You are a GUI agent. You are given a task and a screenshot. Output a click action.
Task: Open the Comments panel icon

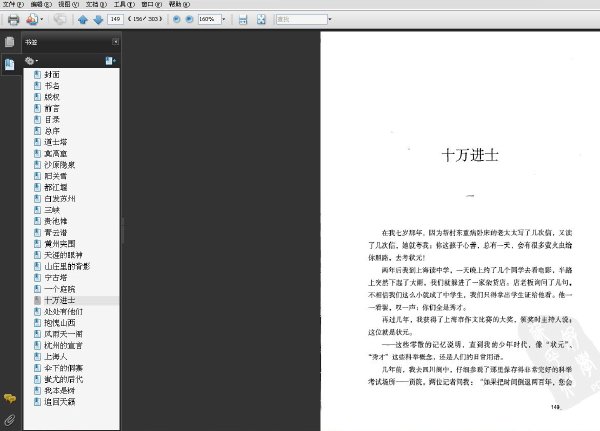pos(10,398)
